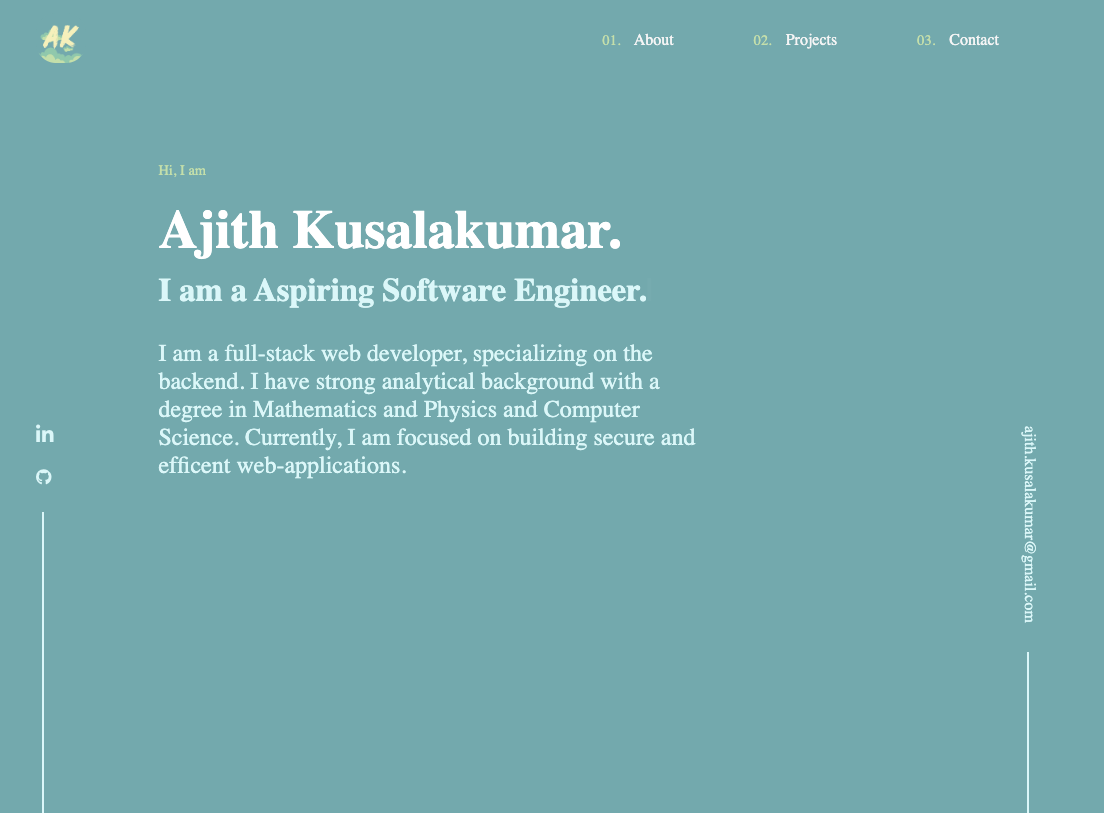1104x813 pixels.
Task: Click the 'Hi, I am' greeting text
Action: [x=182, y=170]
